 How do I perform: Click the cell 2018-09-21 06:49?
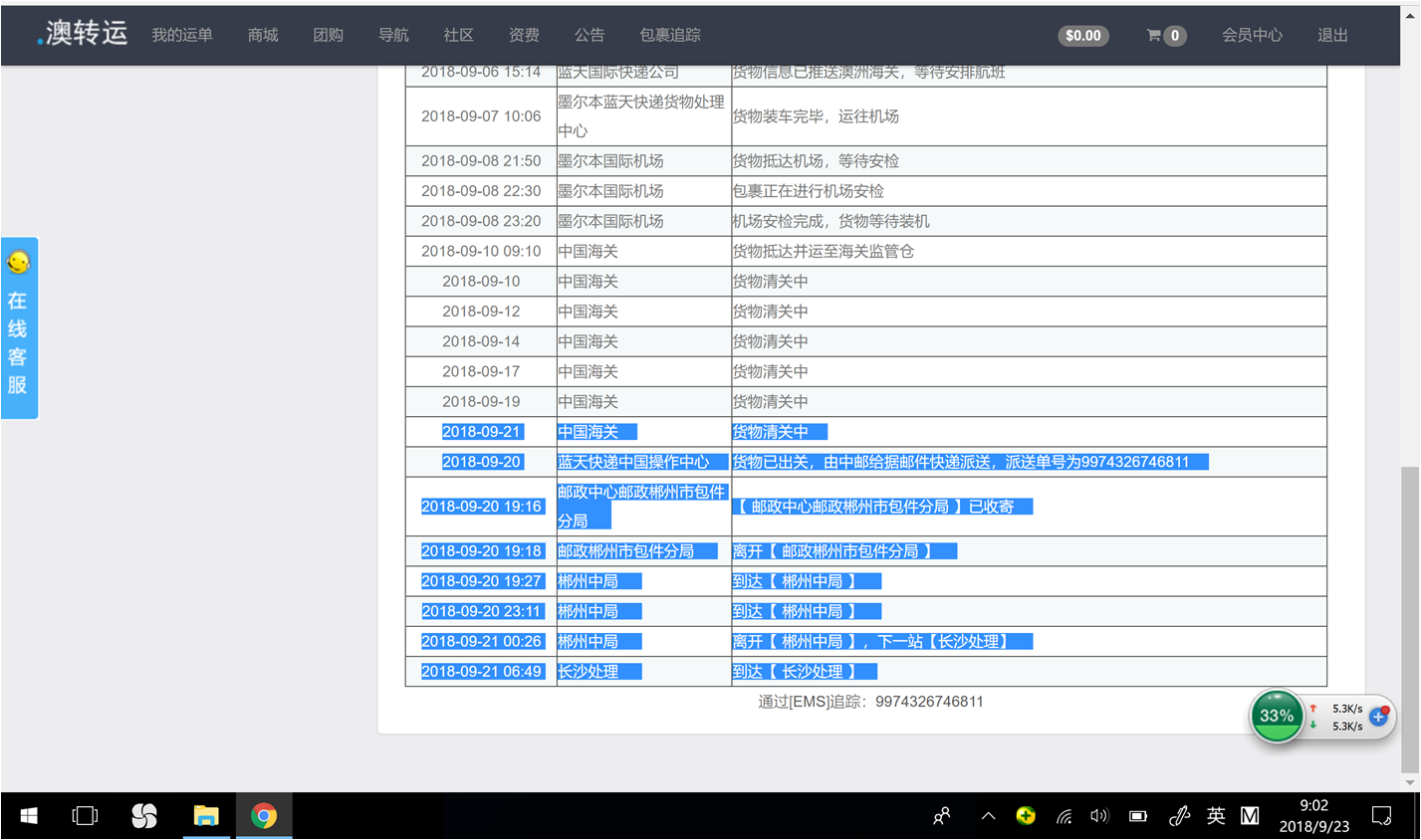click(481, 672)
